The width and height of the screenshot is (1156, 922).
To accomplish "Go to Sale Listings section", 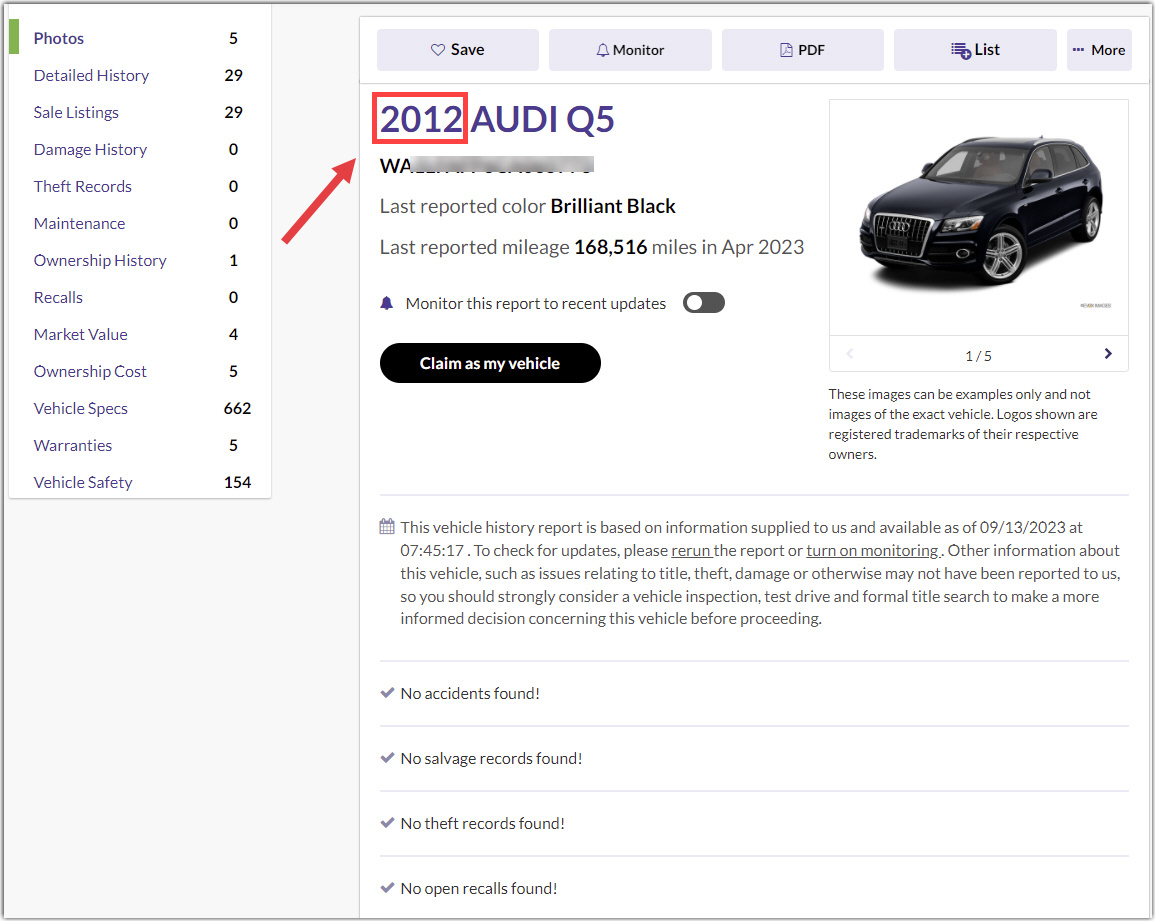I will [x=76, y=112].
